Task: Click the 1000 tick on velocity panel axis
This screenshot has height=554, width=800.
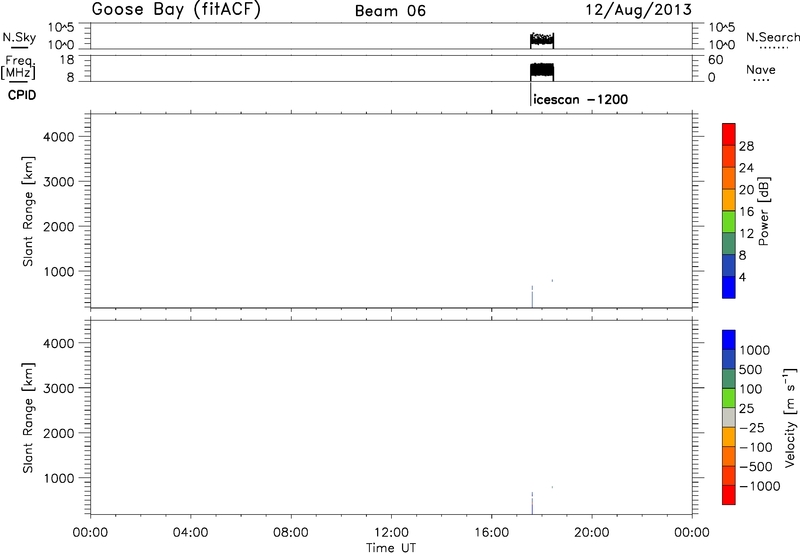Action: [x=58, y=478]
